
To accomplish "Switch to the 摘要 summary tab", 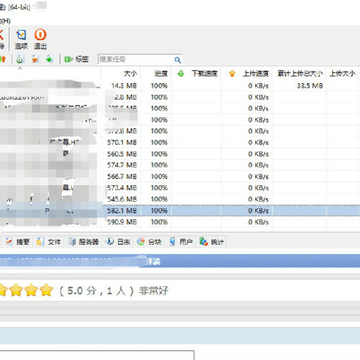I will pyautogui.click(x=18, y=242).
